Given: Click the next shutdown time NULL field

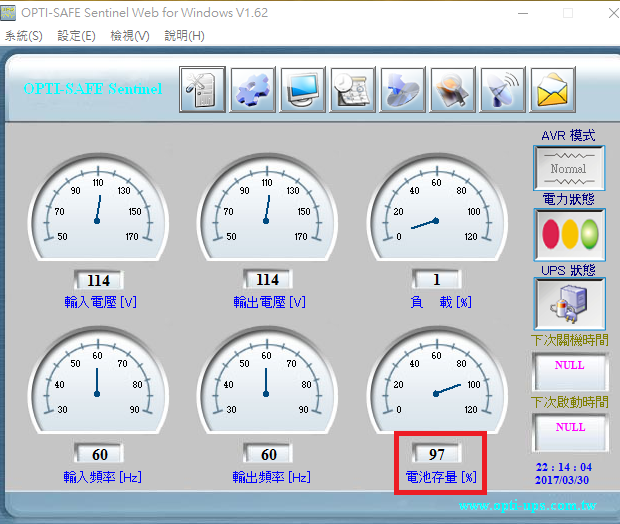Looking at the screenshot, I should pyautogui.click(x=570, y=371).
